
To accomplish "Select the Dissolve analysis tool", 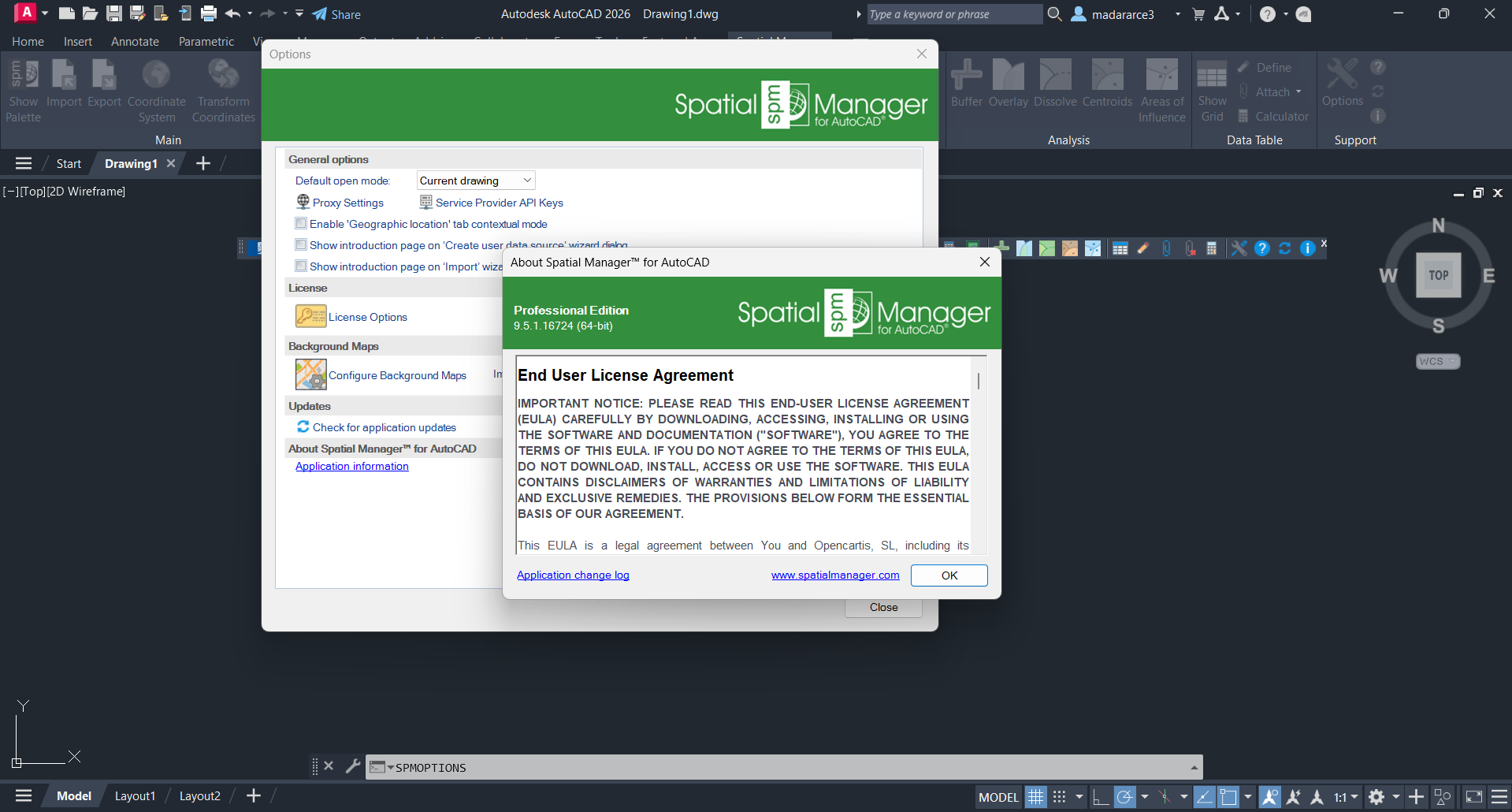I will (1055, 84).
